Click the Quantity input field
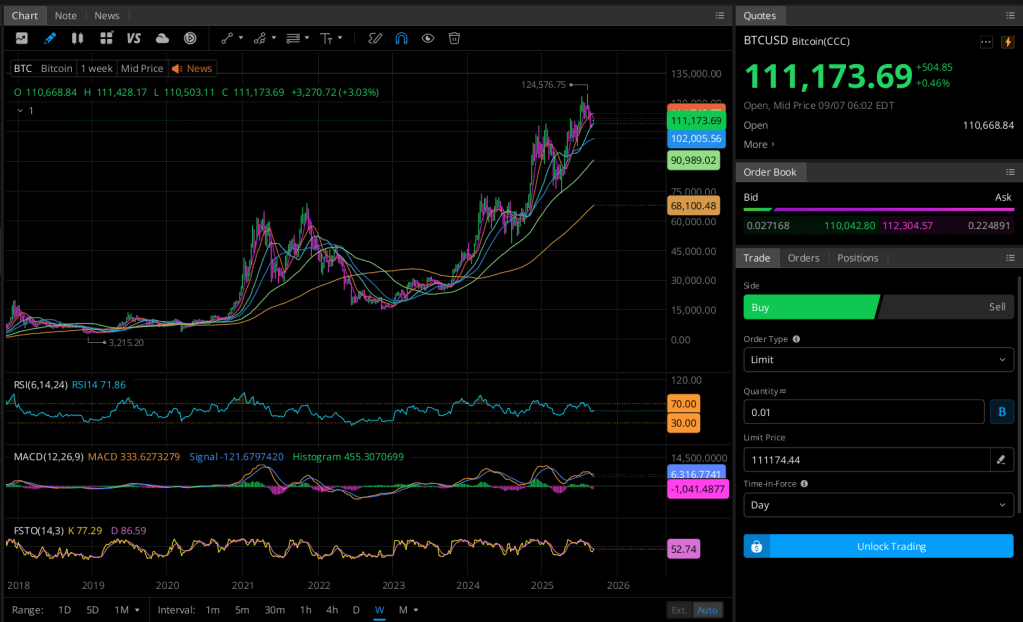This screenshot has height=622, width=1023. tap(864, 412)
